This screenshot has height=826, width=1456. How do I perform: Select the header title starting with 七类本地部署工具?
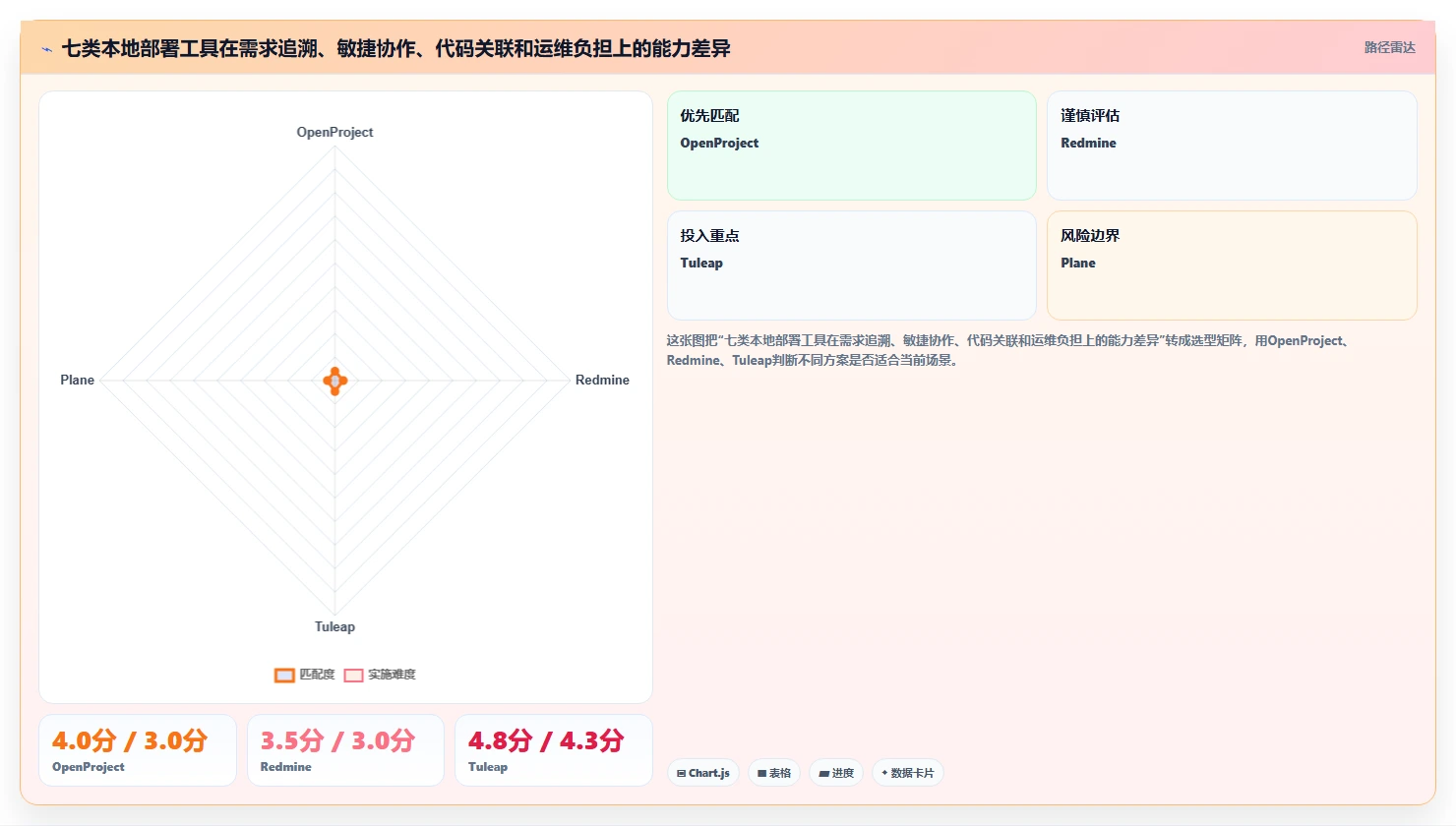(395, 48)
